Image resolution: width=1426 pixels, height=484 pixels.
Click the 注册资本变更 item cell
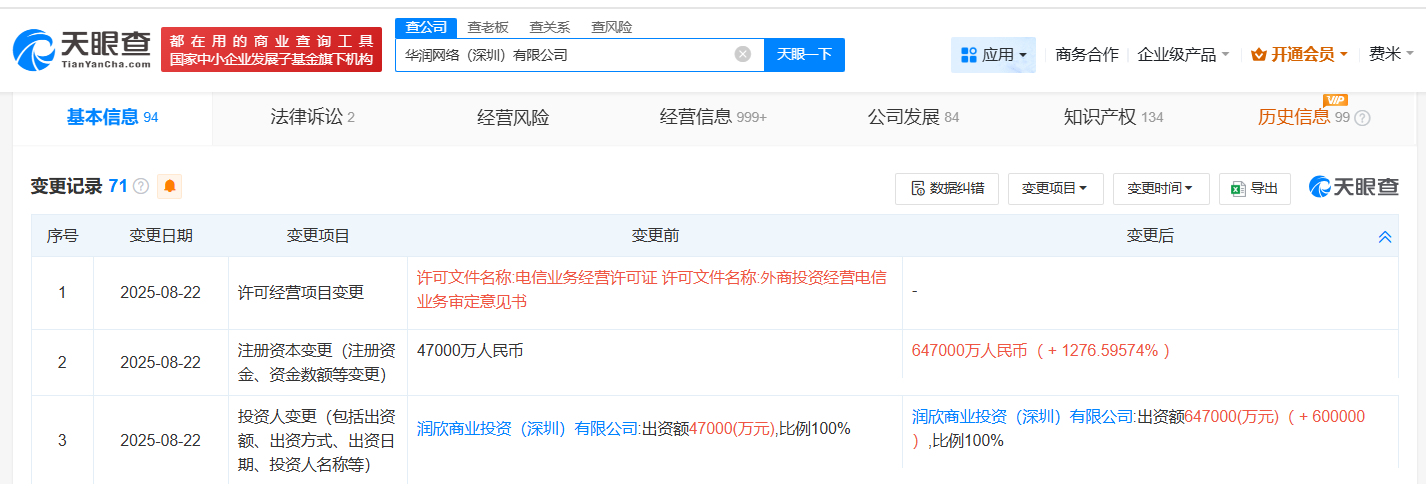coord(318,363)
